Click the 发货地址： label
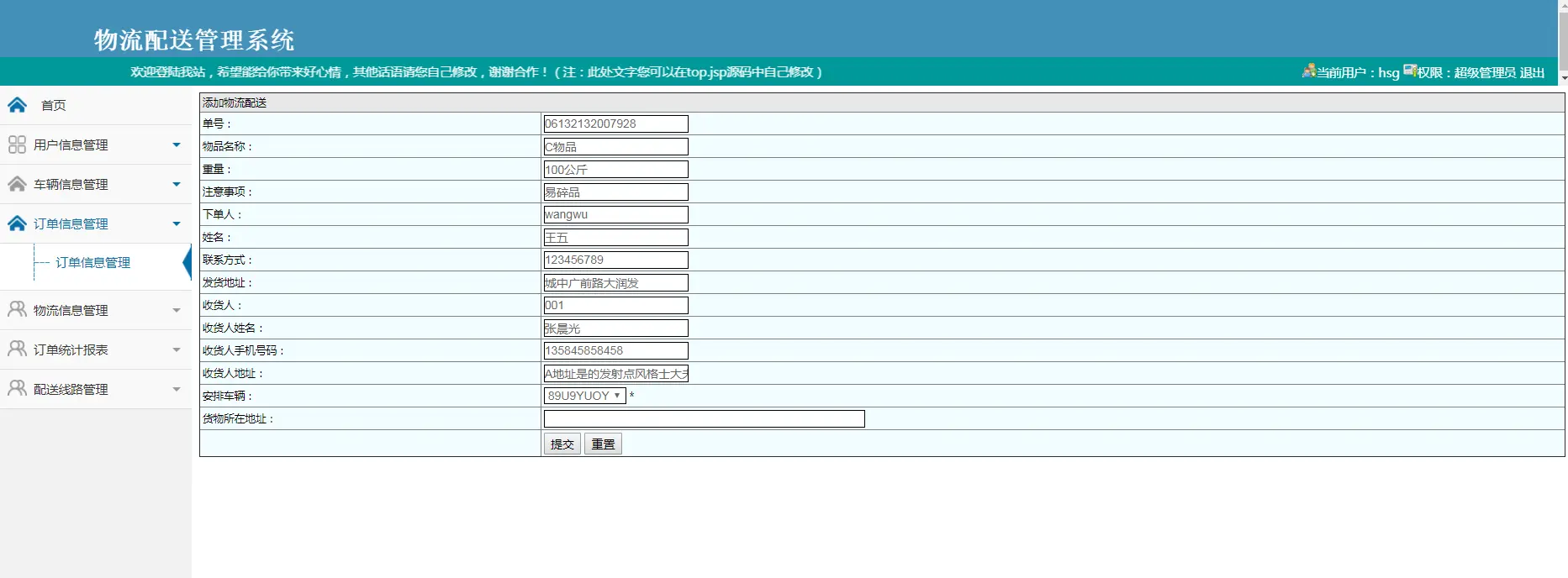The height and width of the screenshot is (578, 1568). click(x=228, y=282)
